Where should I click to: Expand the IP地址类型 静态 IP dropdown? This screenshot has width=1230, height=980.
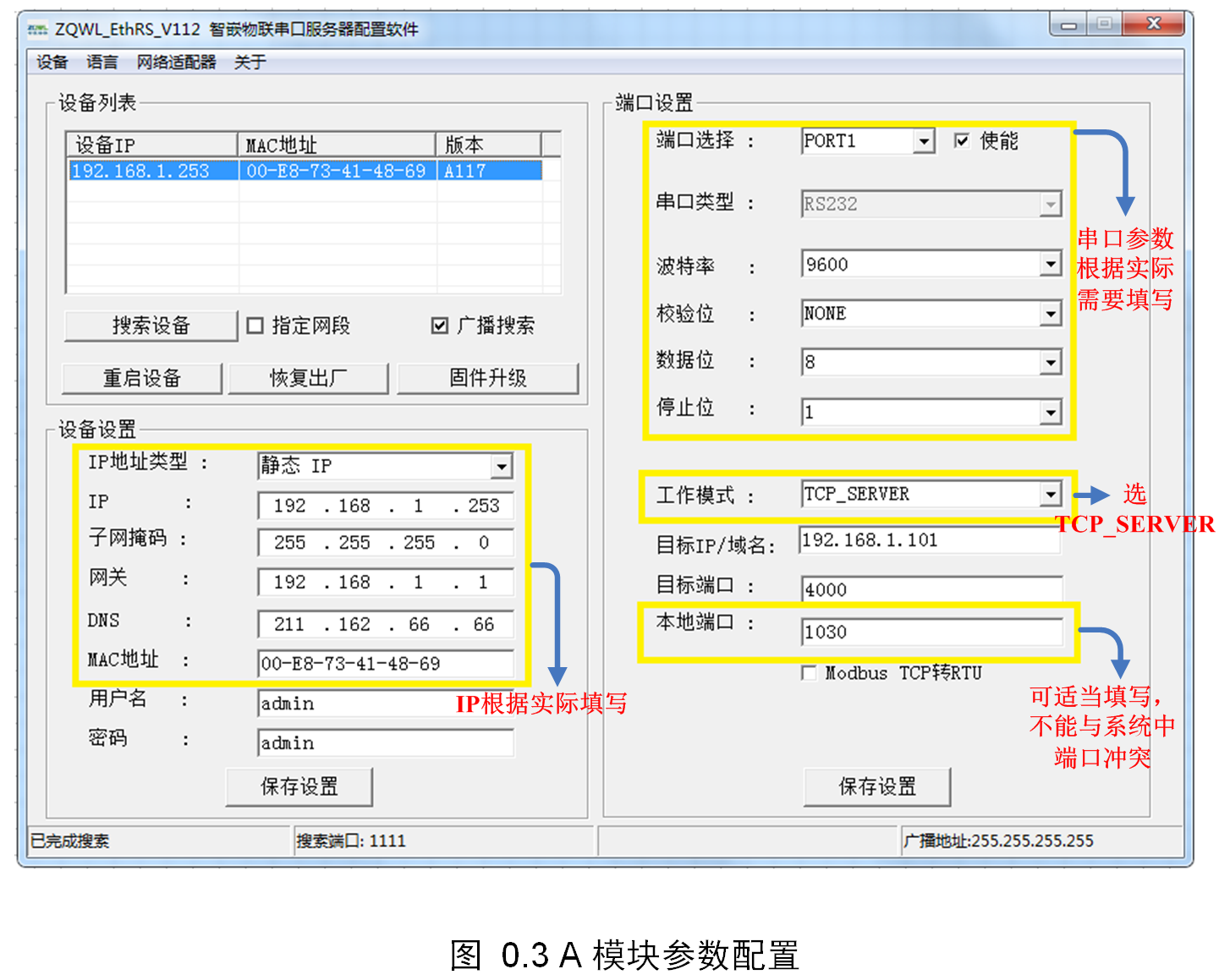tap(502, 466)
